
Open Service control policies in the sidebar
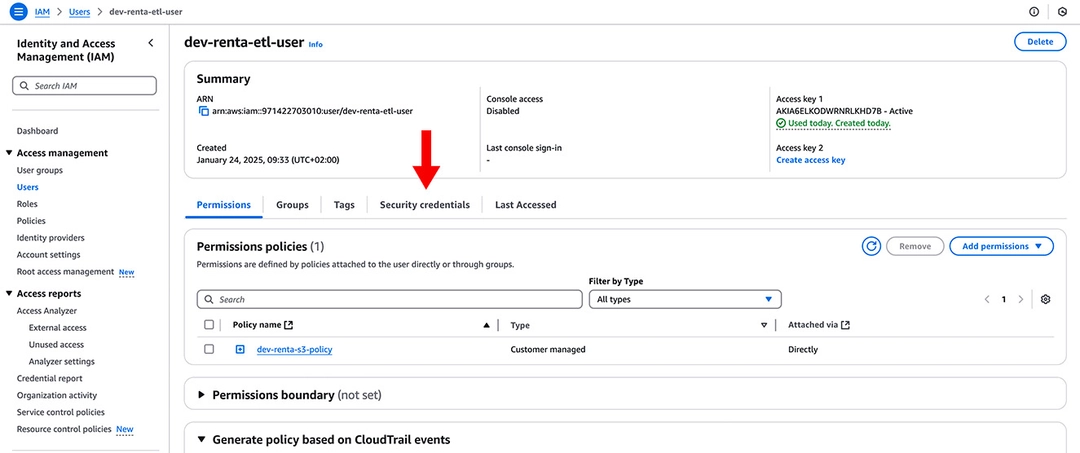coord(61,412)
